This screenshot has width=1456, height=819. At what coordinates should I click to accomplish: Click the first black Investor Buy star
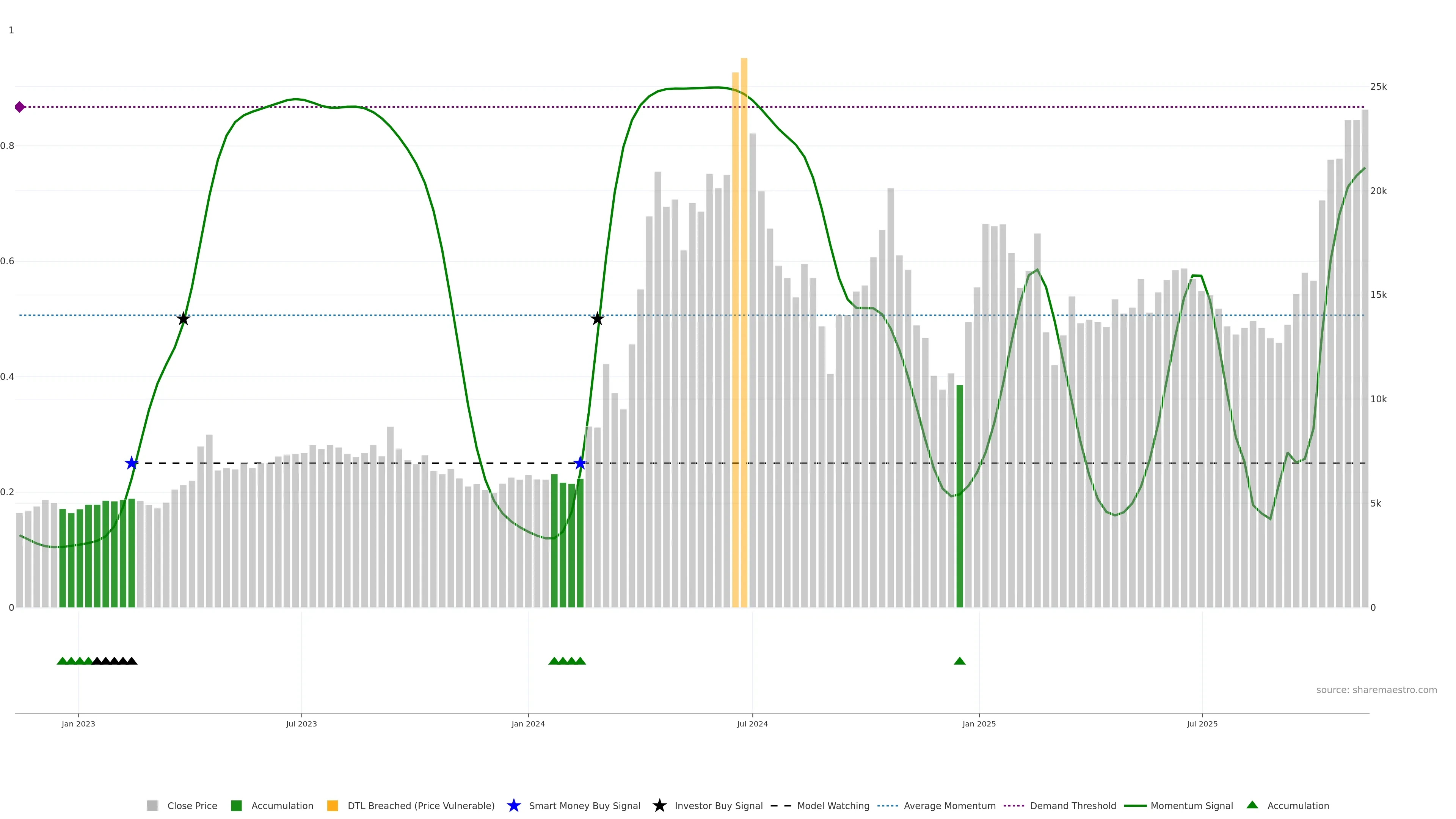[x=183, y=319]
